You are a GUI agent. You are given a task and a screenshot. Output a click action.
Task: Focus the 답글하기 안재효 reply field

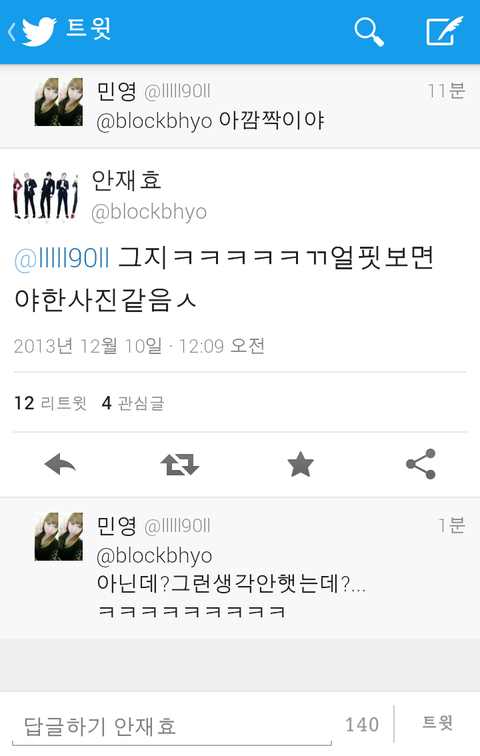pyautogui.click(x=172, y=726)
